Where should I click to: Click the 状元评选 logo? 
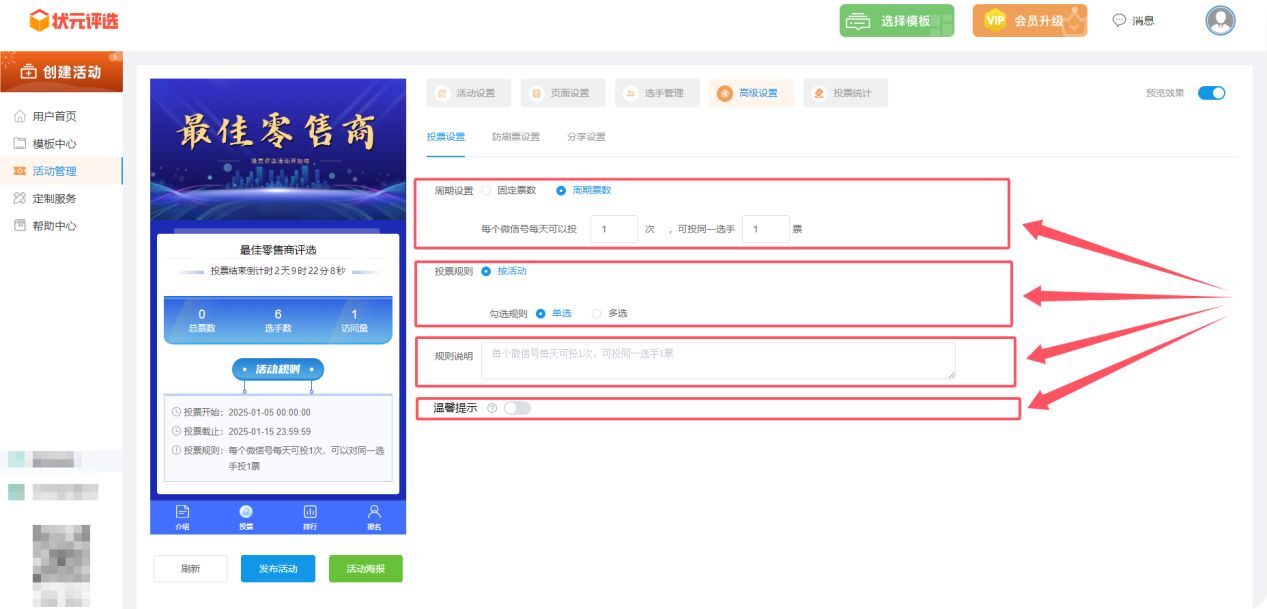point(74,20)
